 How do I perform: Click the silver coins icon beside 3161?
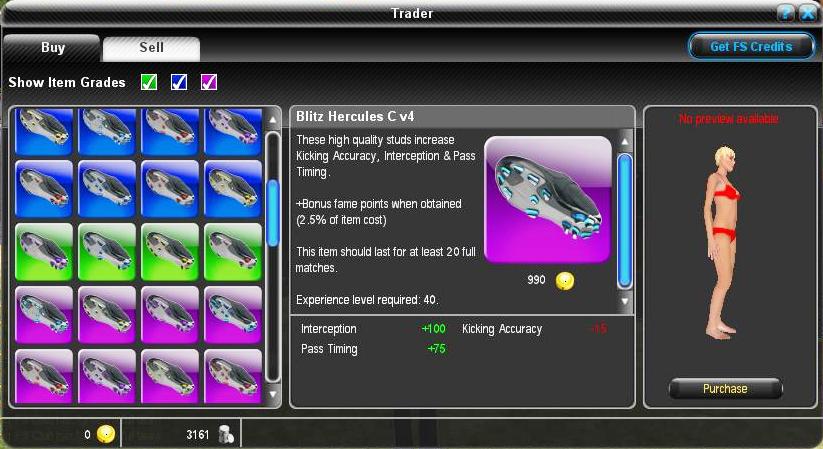(x=226, y=435)
